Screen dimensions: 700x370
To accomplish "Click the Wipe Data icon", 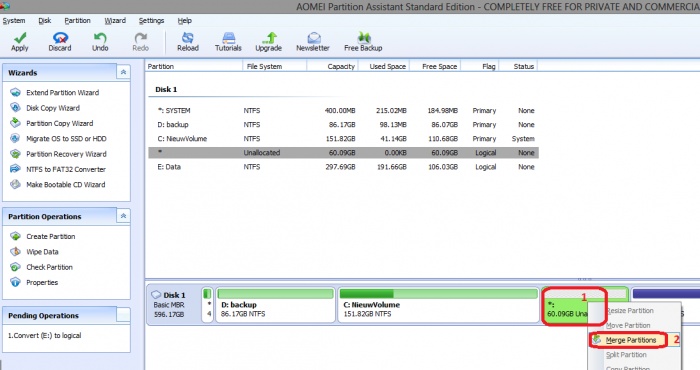I will (16, 251).
